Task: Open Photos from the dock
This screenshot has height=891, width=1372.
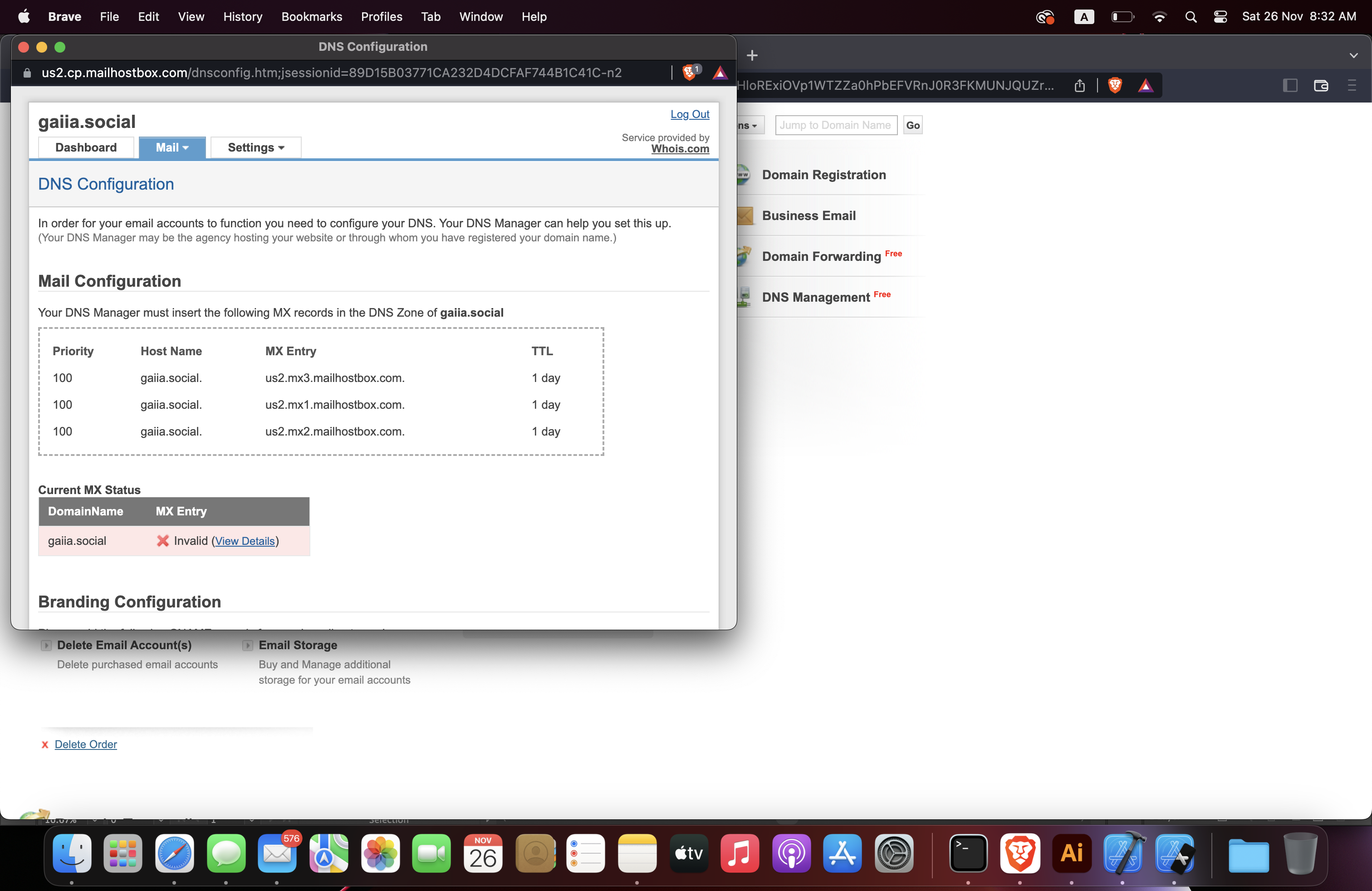Action: click(381, 853)
